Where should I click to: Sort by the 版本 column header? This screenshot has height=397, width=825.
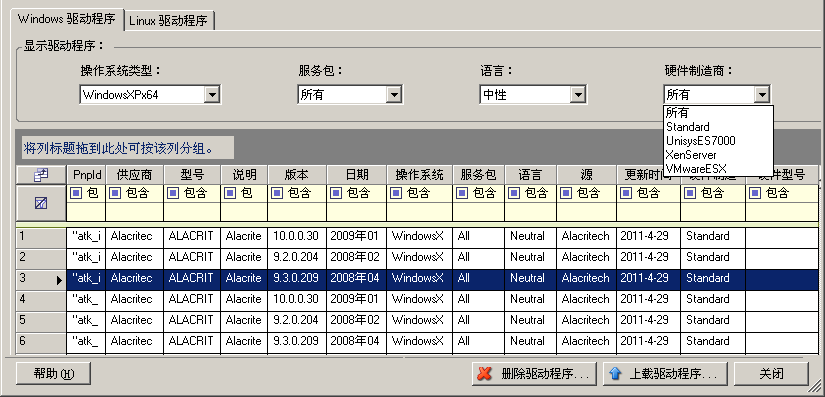297,175
